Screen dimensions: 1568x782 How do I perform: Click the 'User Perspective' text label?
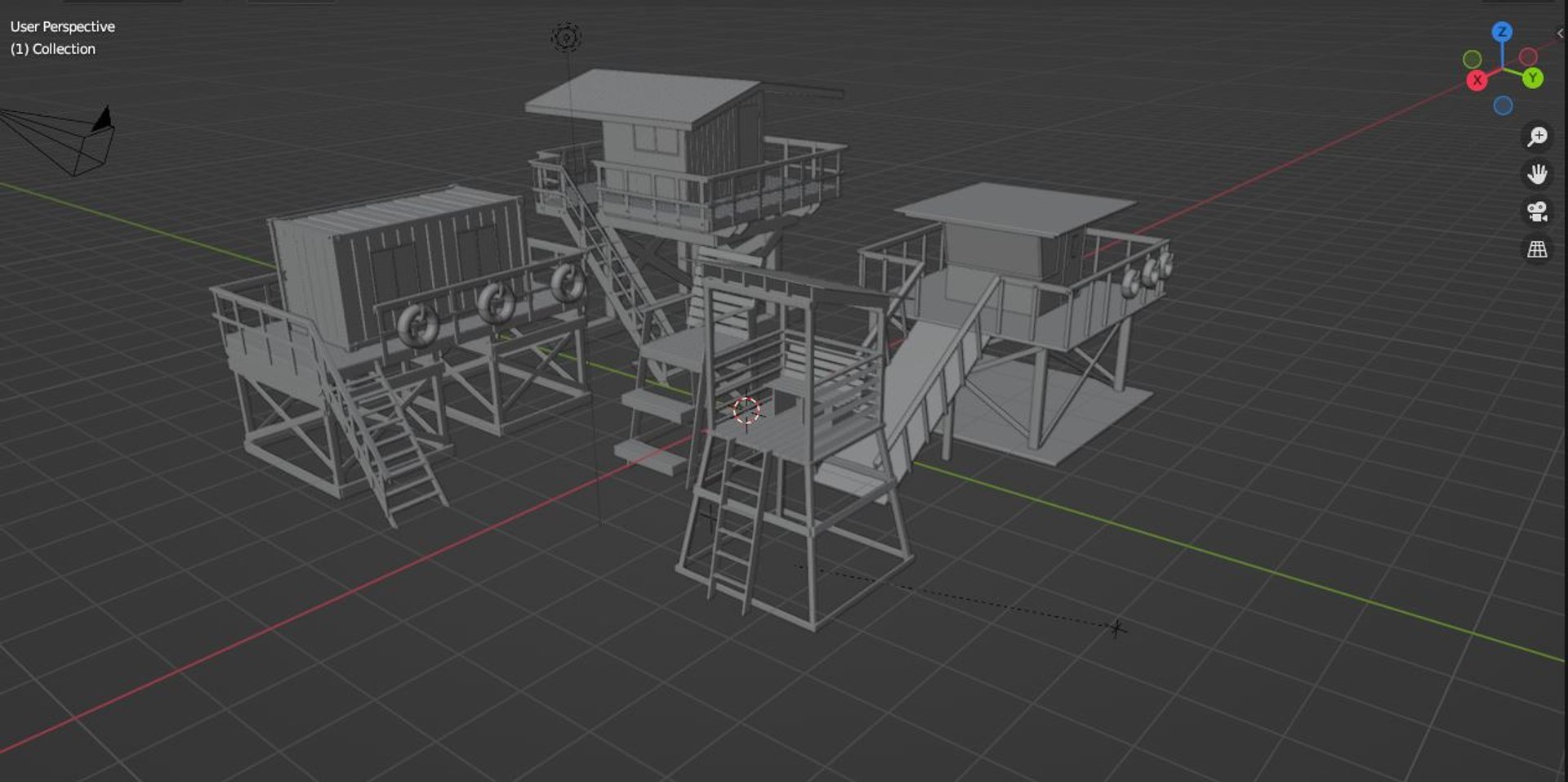[x=63, y=27]
